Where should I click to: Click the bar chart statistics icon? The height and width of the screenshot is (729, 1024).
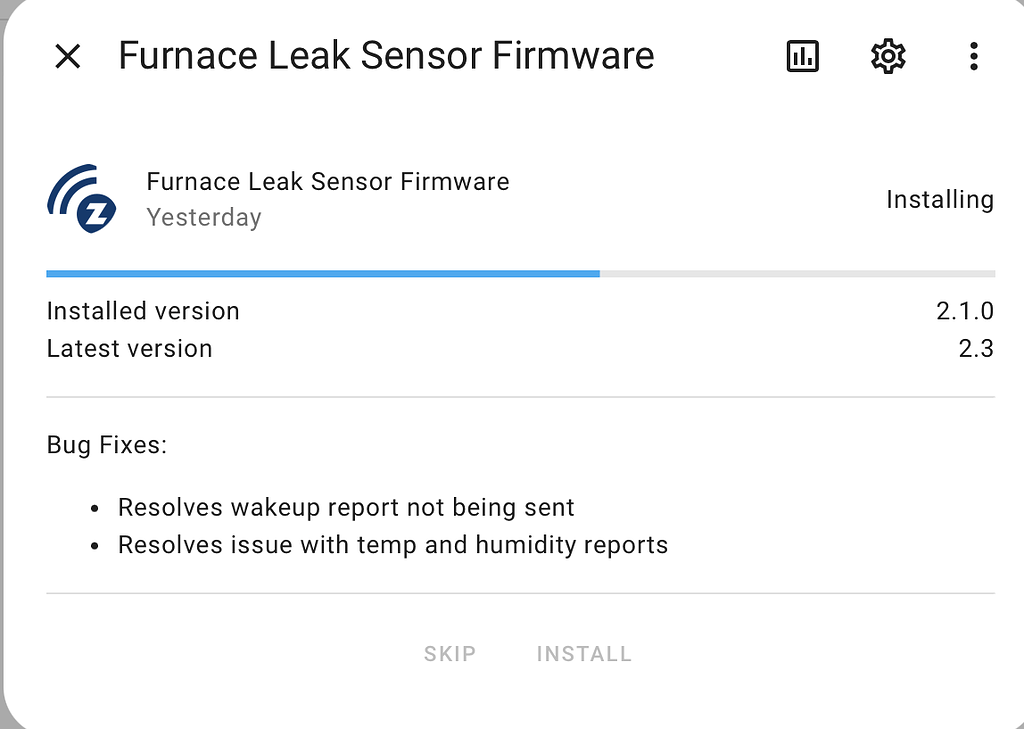[x=802, y=56]
